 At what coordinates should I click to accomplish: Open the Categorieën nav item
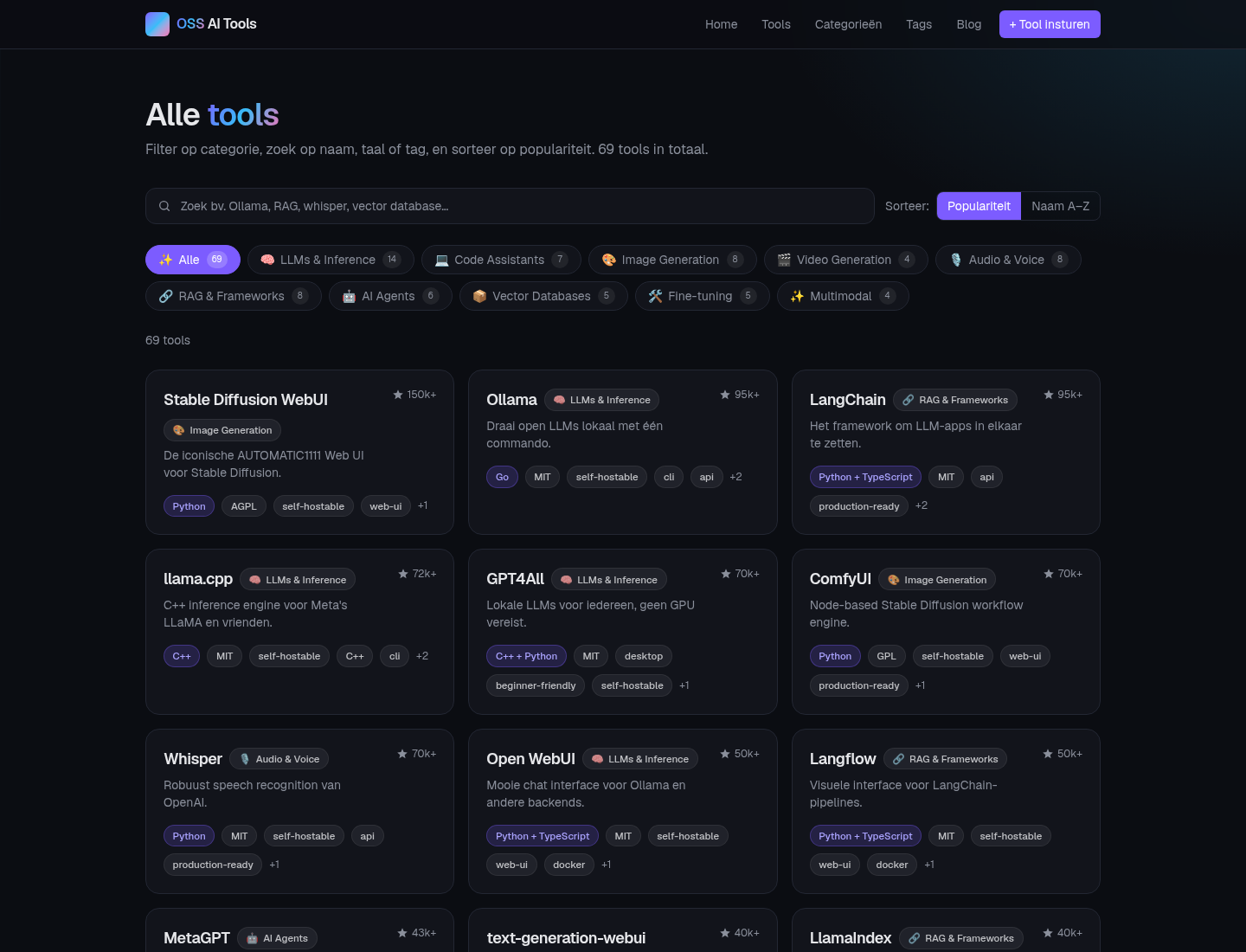coord(848,24)
